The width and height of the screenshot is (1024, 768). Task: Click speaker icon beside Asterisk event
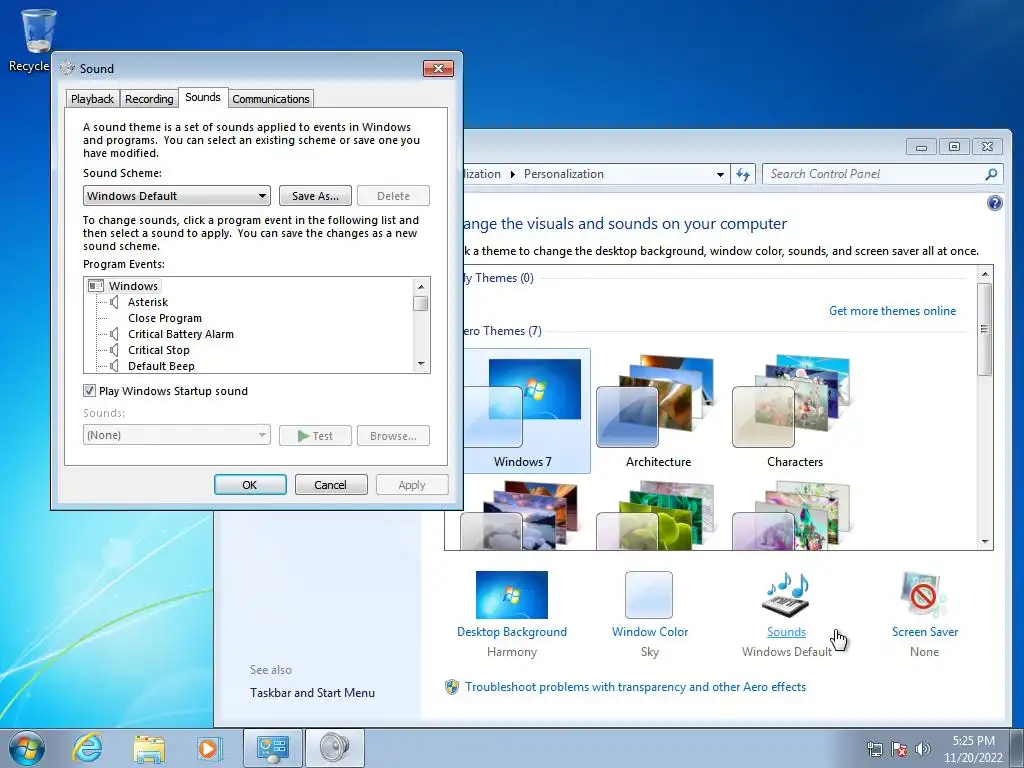click(114, 302)
